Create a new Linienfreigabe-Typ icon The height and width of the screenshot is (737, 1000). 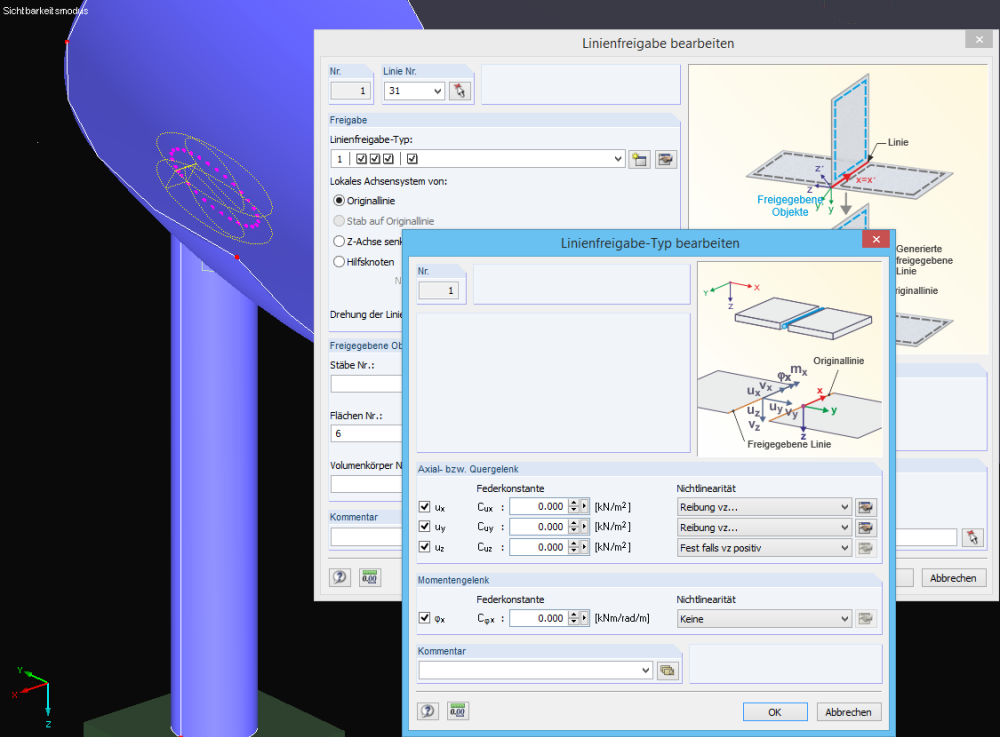(x=639, y=159)
